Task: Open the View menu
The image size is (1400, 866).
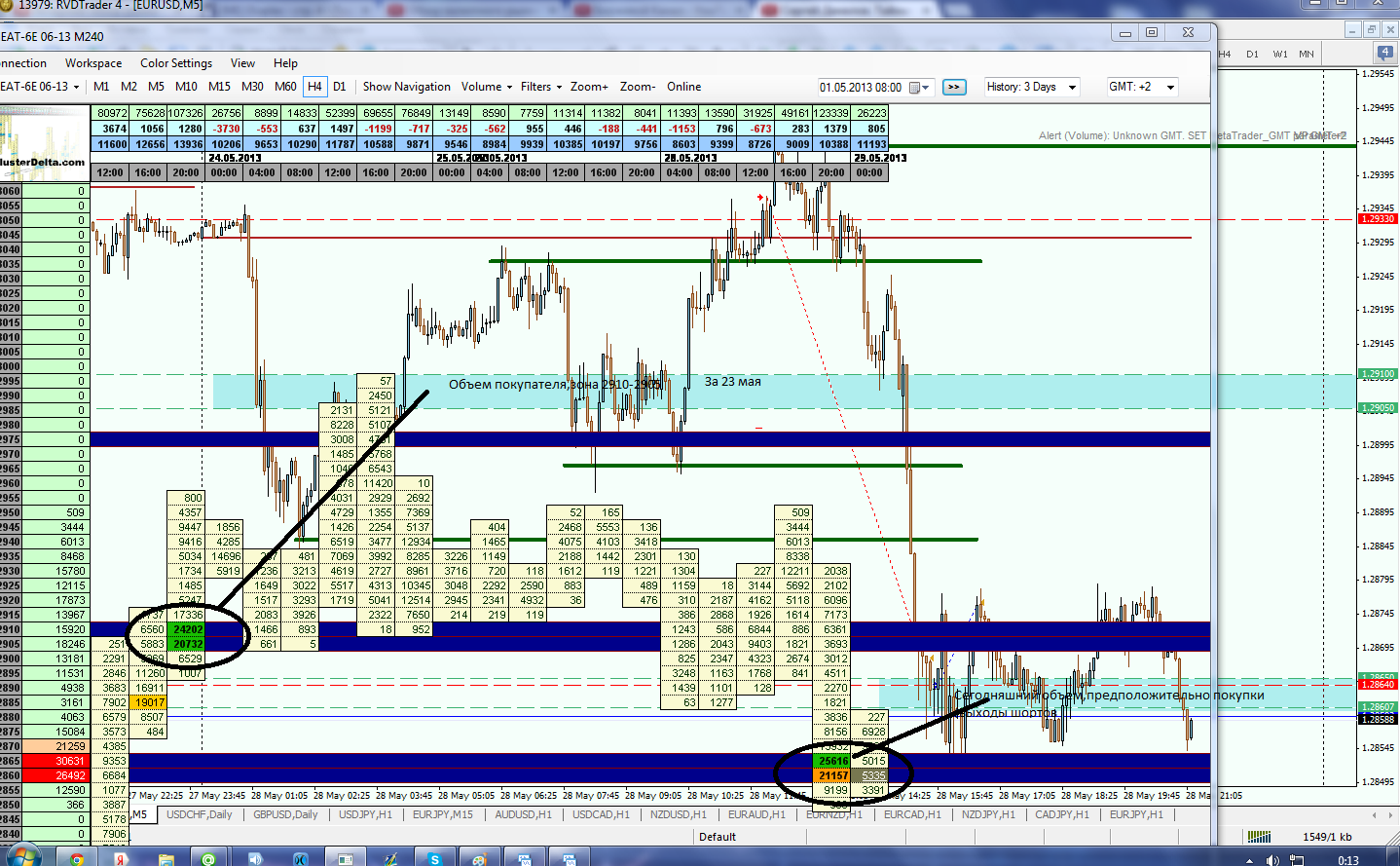Action: (242, 63)
